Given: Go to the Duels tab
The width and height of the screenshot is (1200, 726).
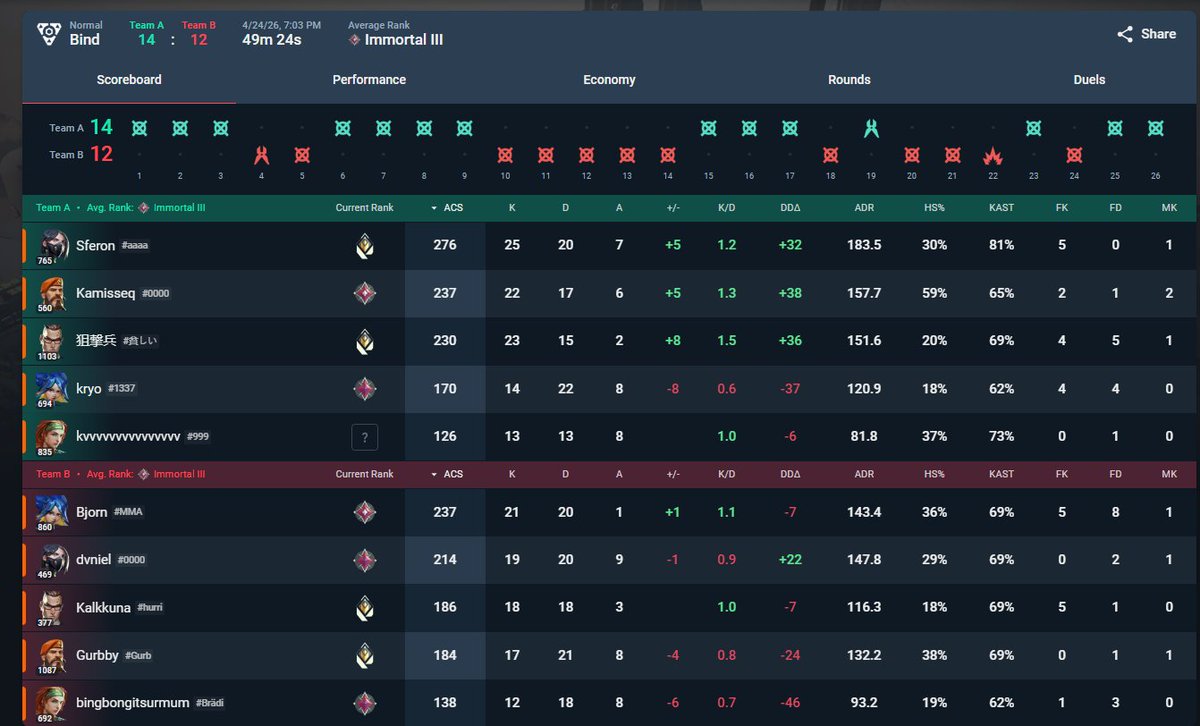Looking at the screenshot, I should pyautogui.click(x=1089, y=80).
